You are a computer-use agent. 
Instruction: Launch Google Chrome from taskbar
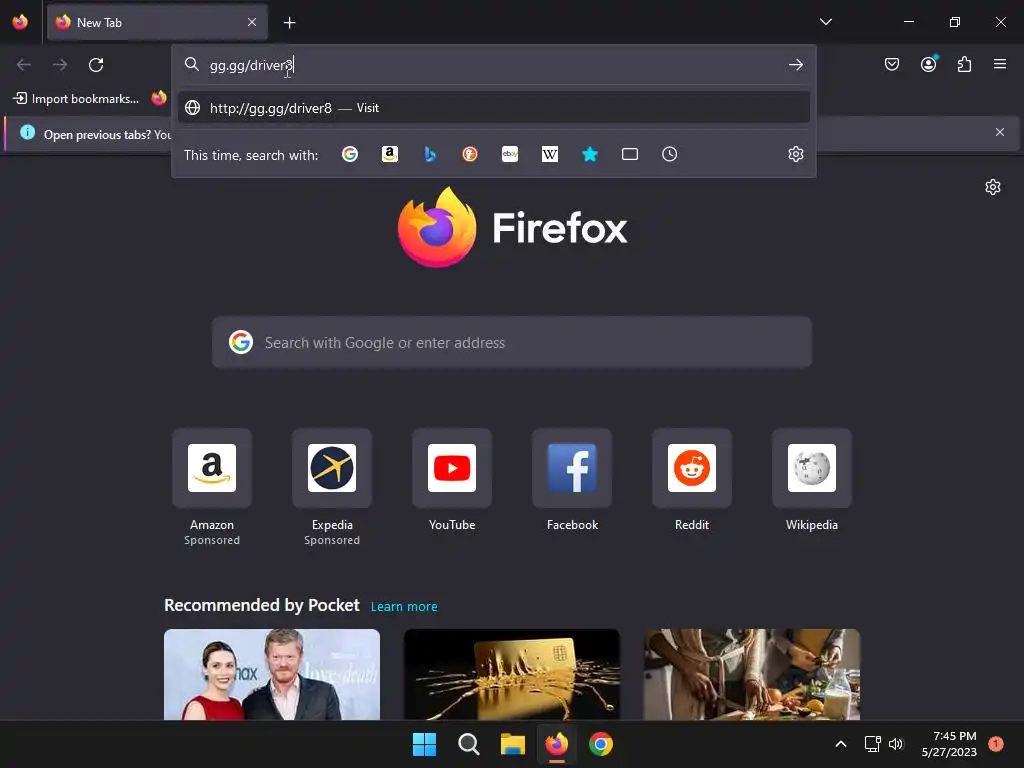(601, 744)
